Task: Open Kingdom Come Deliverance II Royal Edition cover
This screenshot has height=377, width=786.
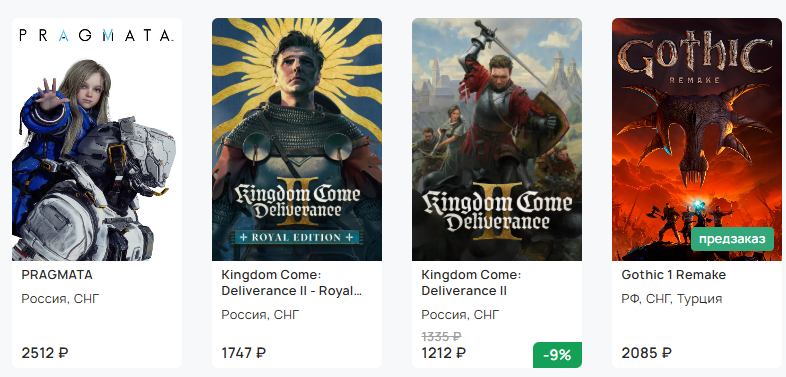Action: (x=297, y=139)
